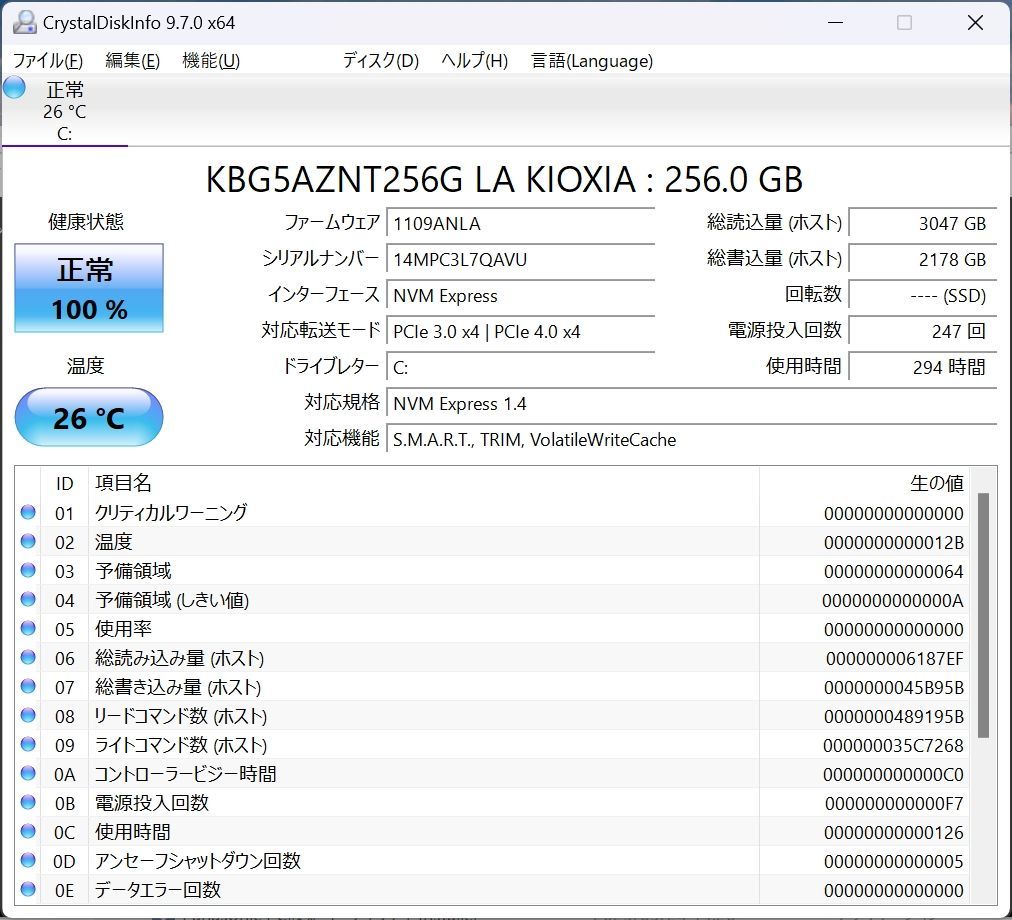
Task: Open the ヘルプ(H) menu
Action: (x=474, y=60)
